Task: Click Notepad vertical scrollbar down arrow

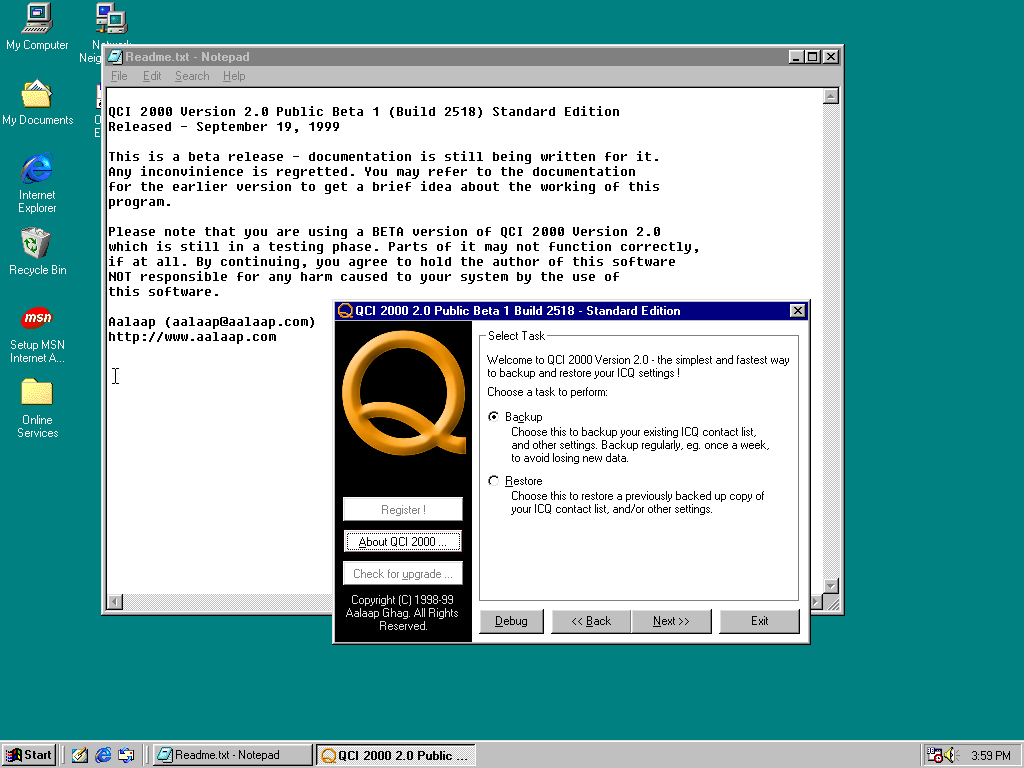Action: pos(831,586)
